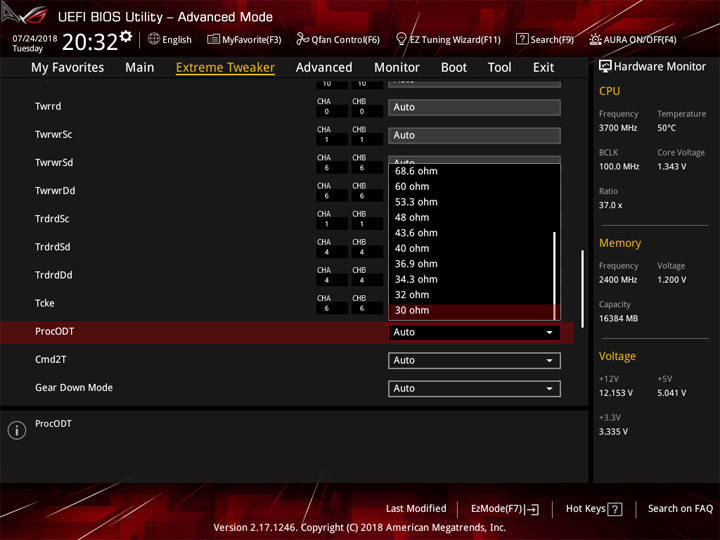The height and width of the screenshot is (540, 720).
Task: Expand the Gear Down Mode dropdown
Action: click(474, 388)
